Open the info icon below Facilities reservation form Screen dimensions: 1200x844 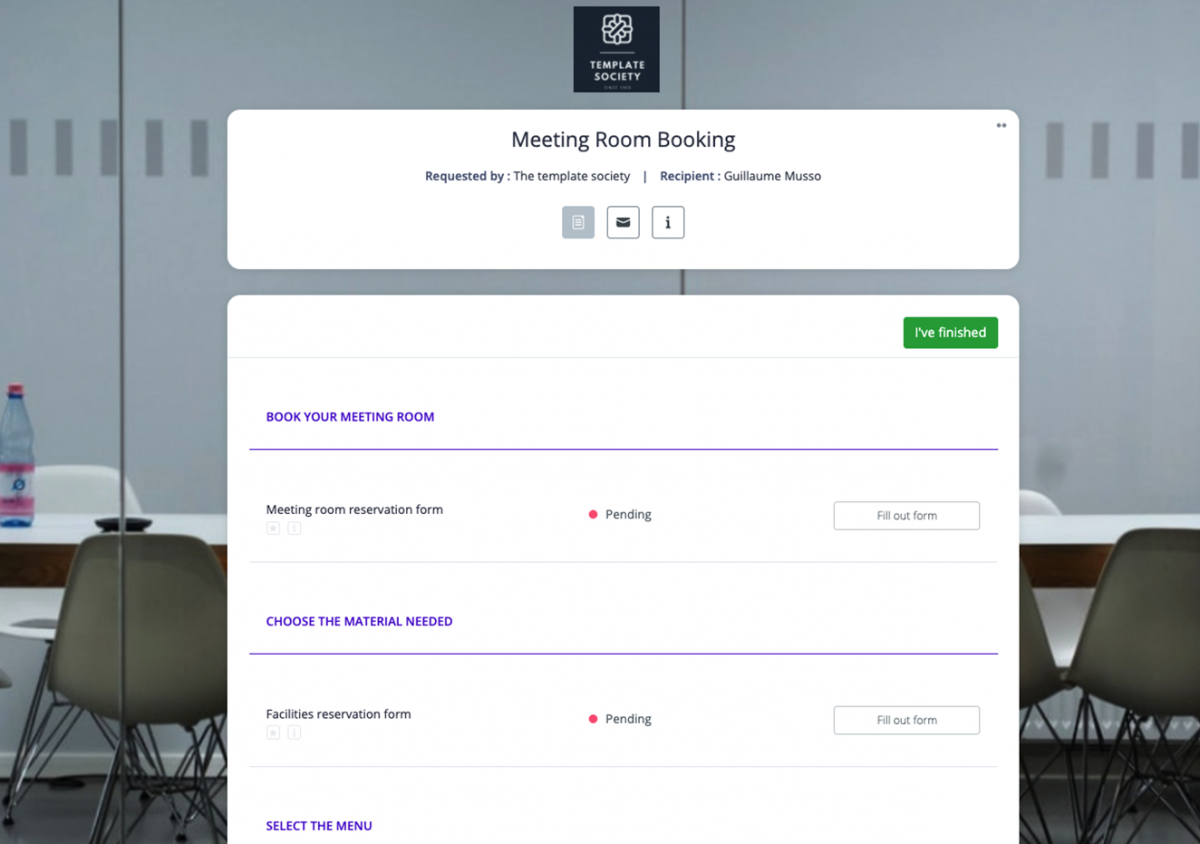pyautogui.click(x=294, y=732)
